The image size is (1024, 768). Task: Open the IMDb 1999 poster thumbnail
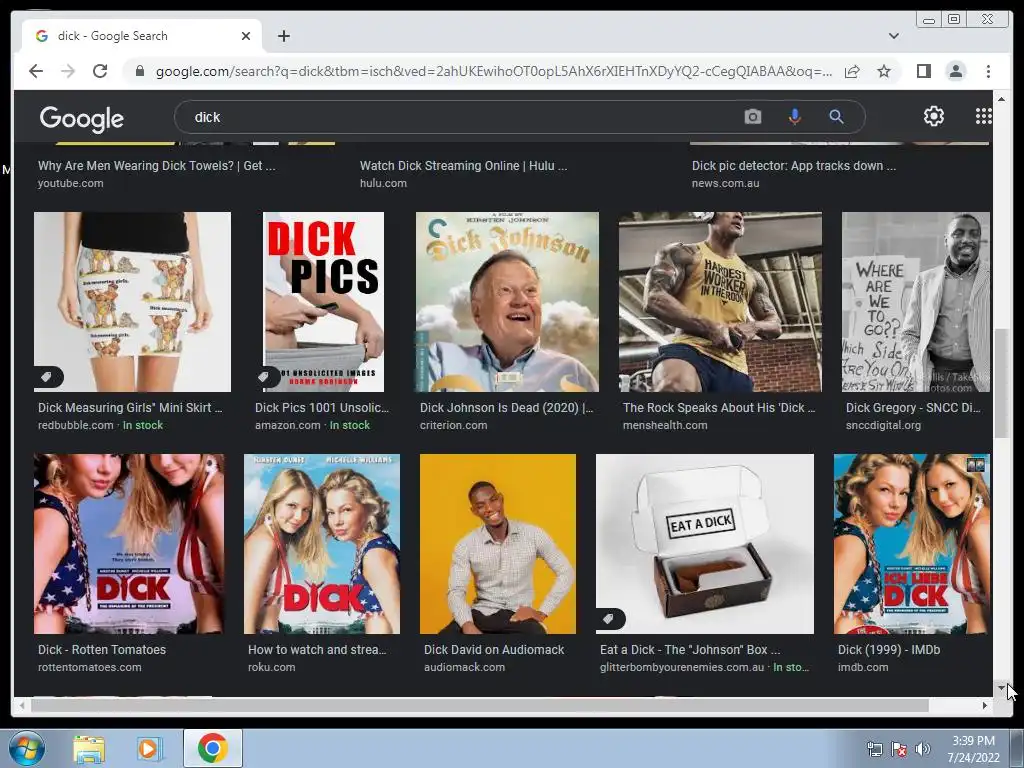pos(912,544)
